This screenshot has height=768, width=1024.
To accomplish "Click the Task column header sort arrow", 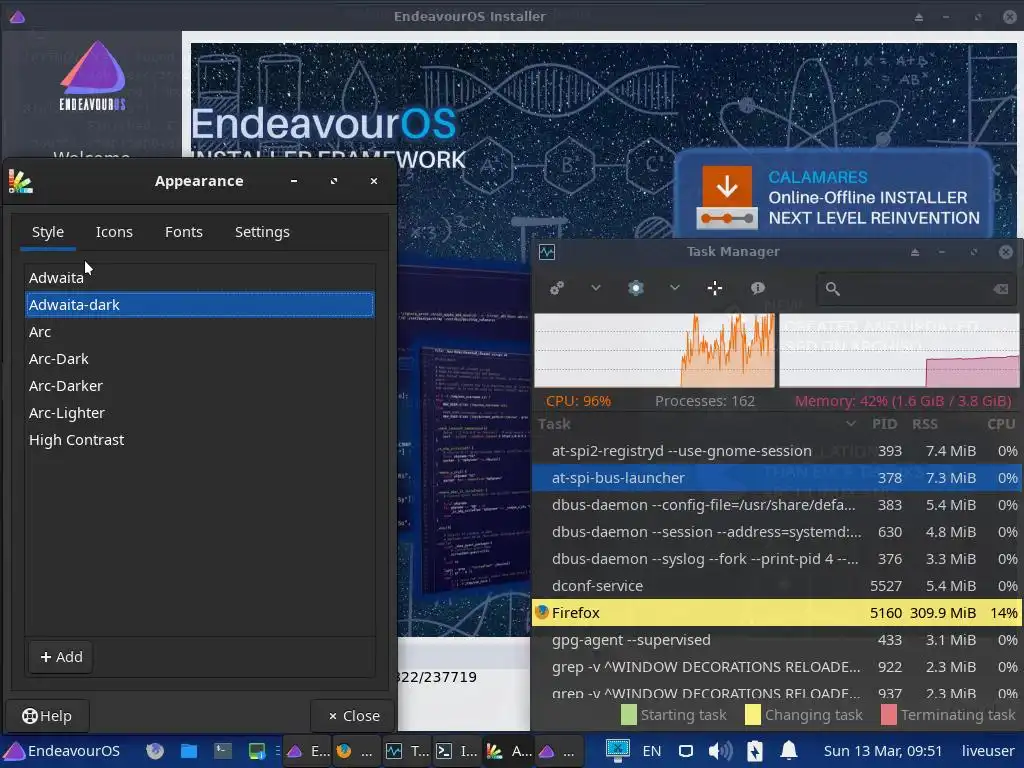I will pos(851,424).
